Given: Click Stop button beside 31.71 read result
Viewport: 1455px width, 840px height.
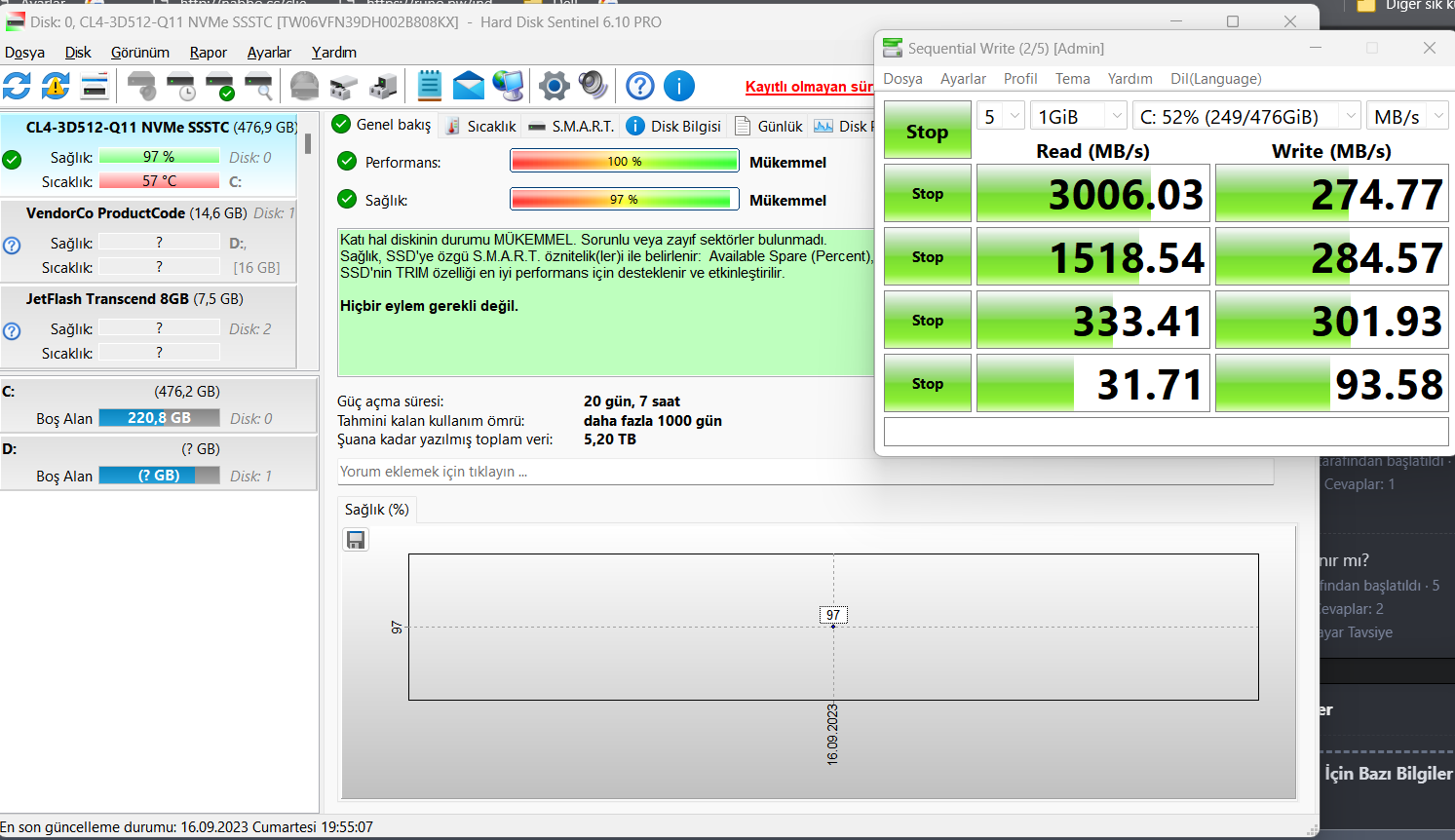Looking at the screenshot, I should click(x=927, y=383).
